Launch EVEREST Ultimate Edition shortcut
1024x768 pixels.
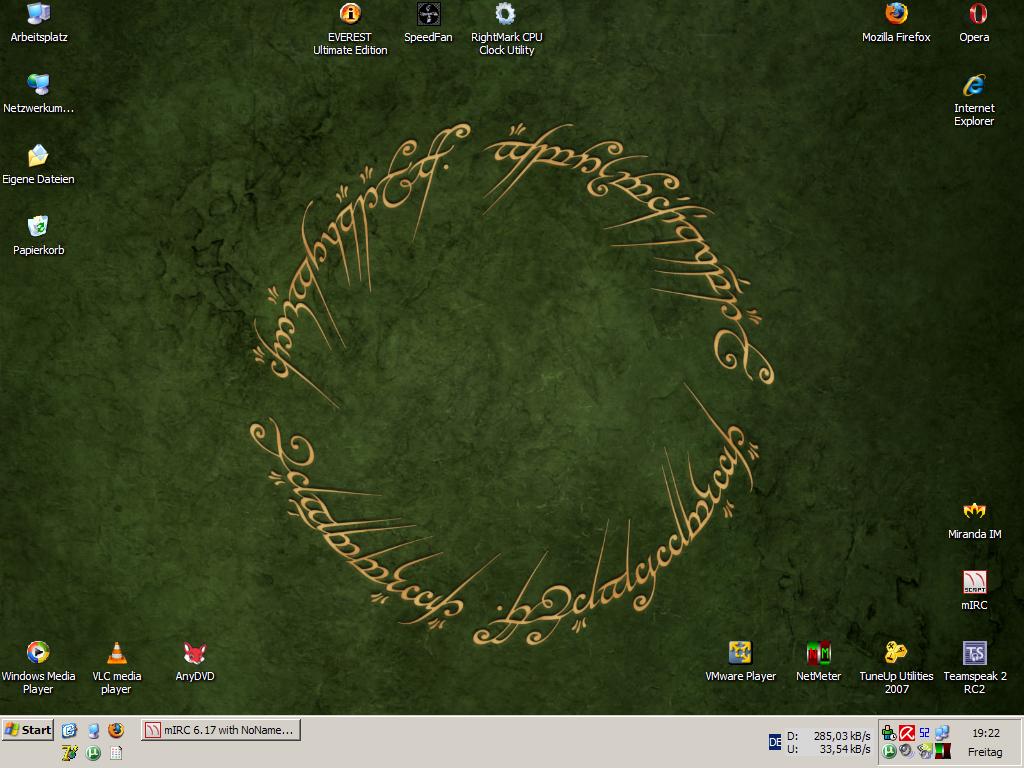tap(350, 29)
